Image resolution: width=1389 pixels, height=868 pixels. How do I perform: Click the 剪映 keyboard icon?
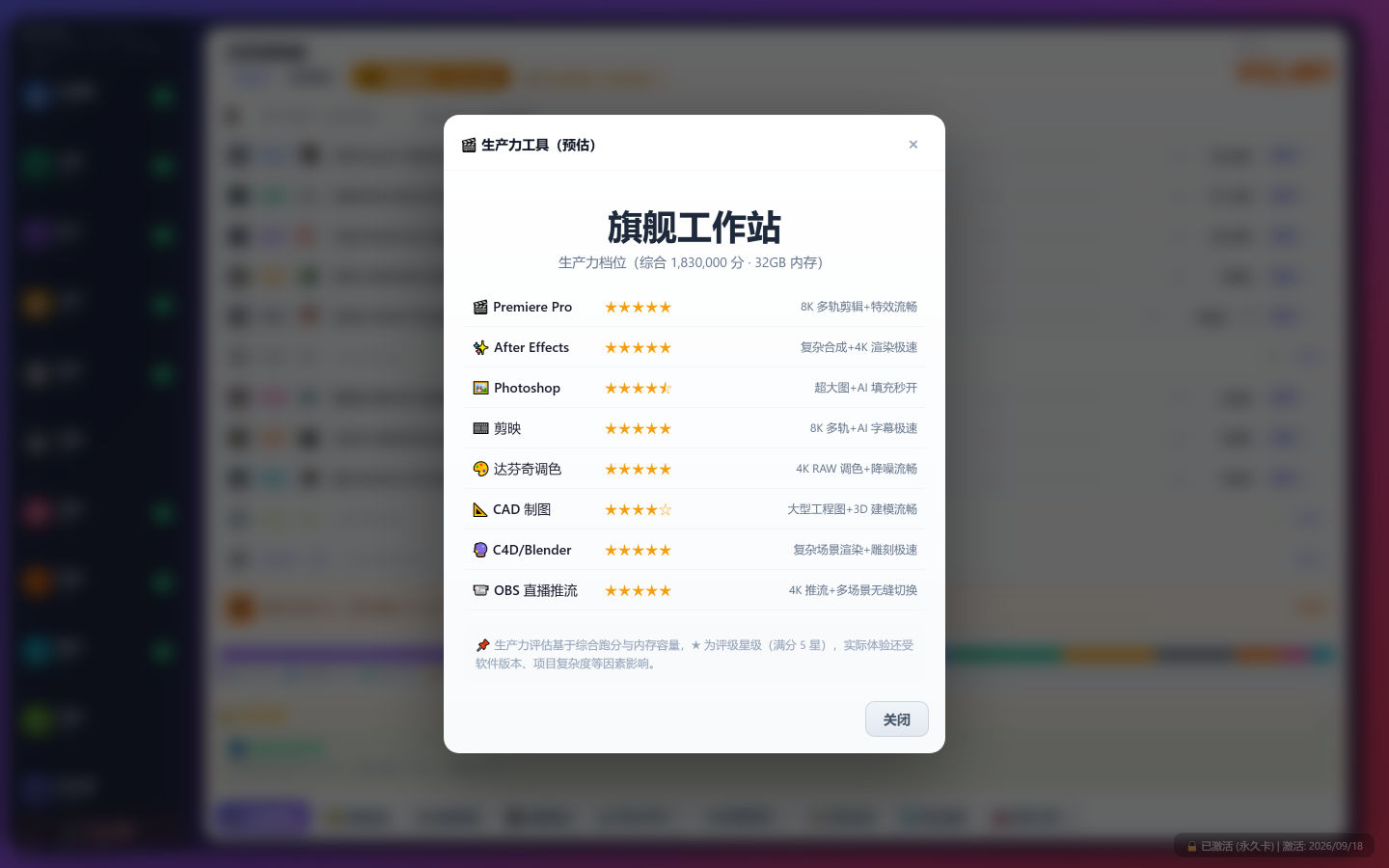(480, 428)
